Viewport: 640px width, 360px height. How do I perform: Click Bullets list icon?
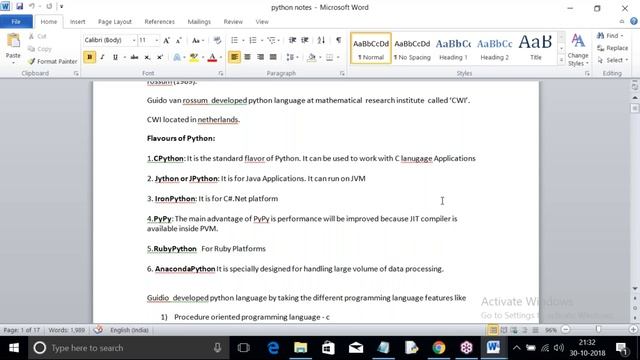pyautogui.click(x=234, y=40)
